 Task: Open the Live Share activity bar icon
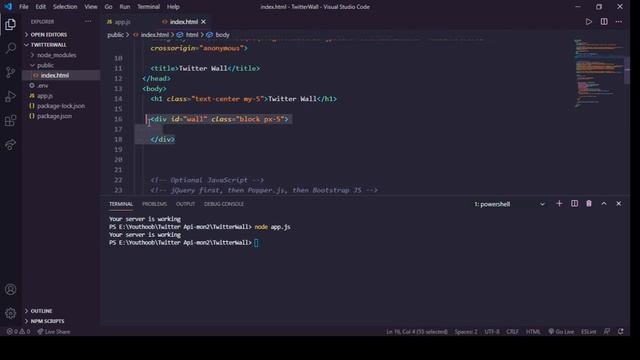click(11, 144)
